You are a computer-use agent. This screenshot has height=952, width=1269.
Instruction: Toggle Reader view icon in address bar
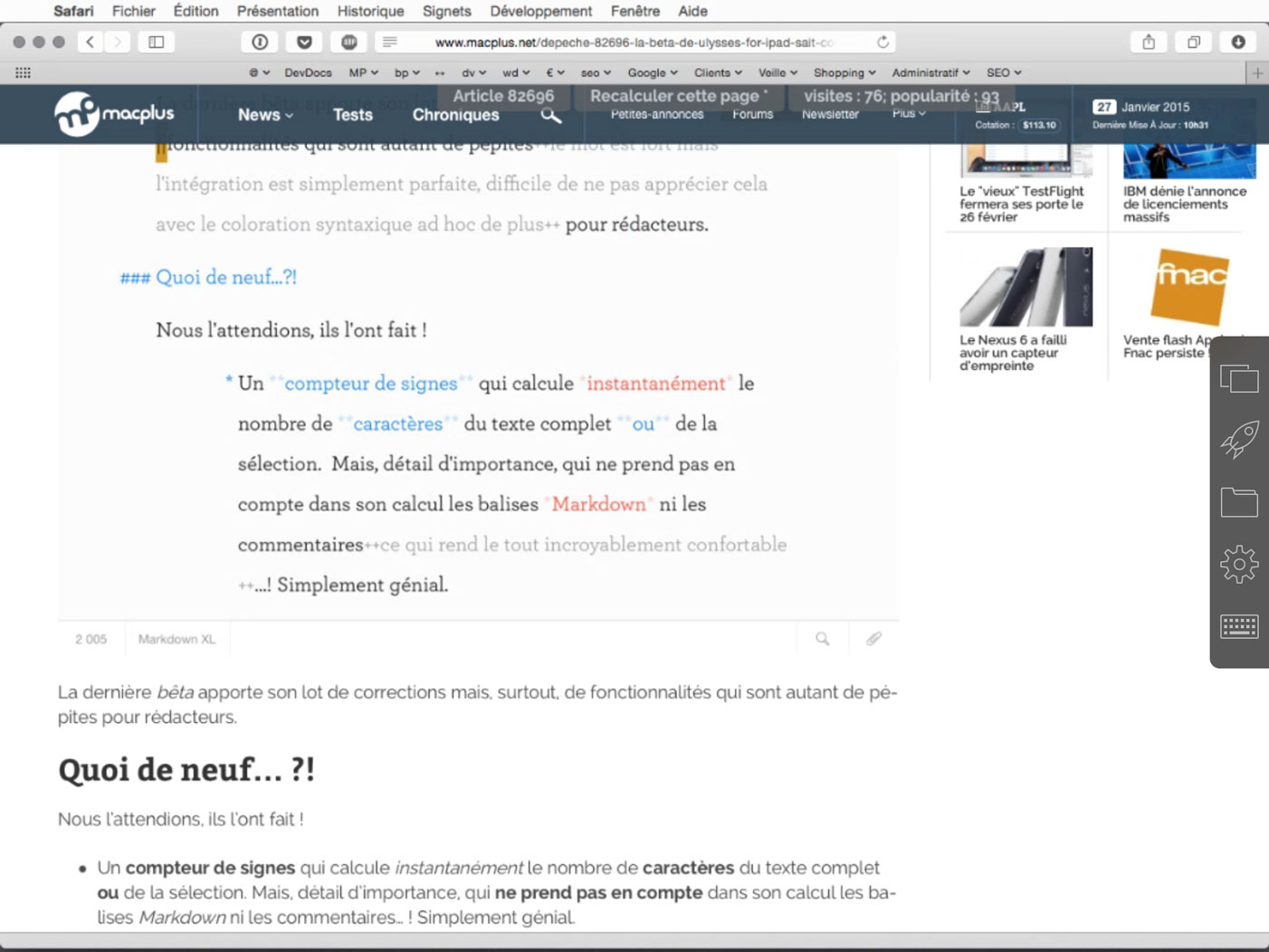(390, 42)
